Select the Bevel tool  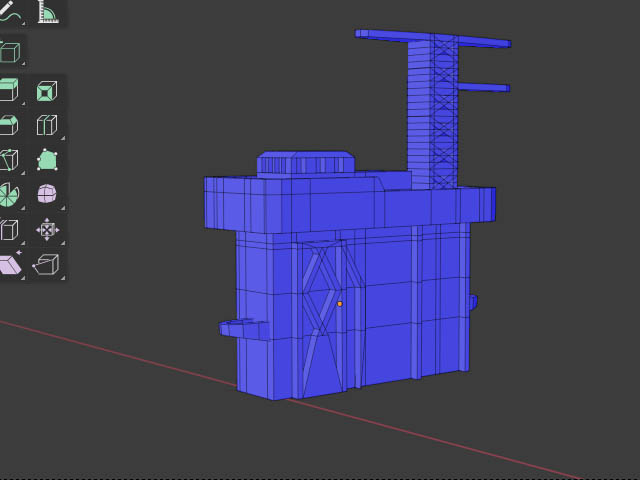(9, 125)
